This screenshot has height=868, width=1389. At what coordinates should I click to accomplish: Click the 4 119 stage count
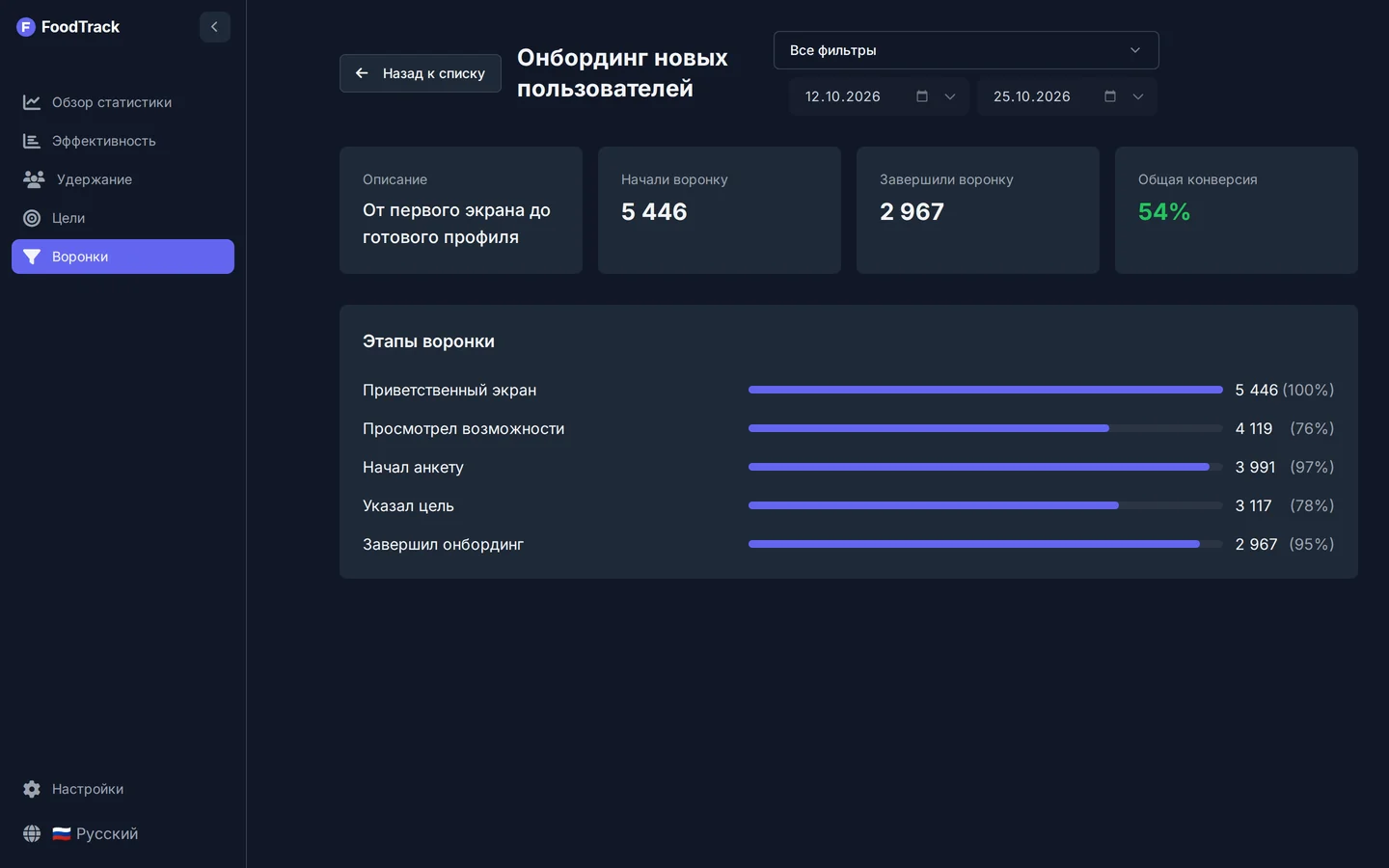coord(1254,428)
